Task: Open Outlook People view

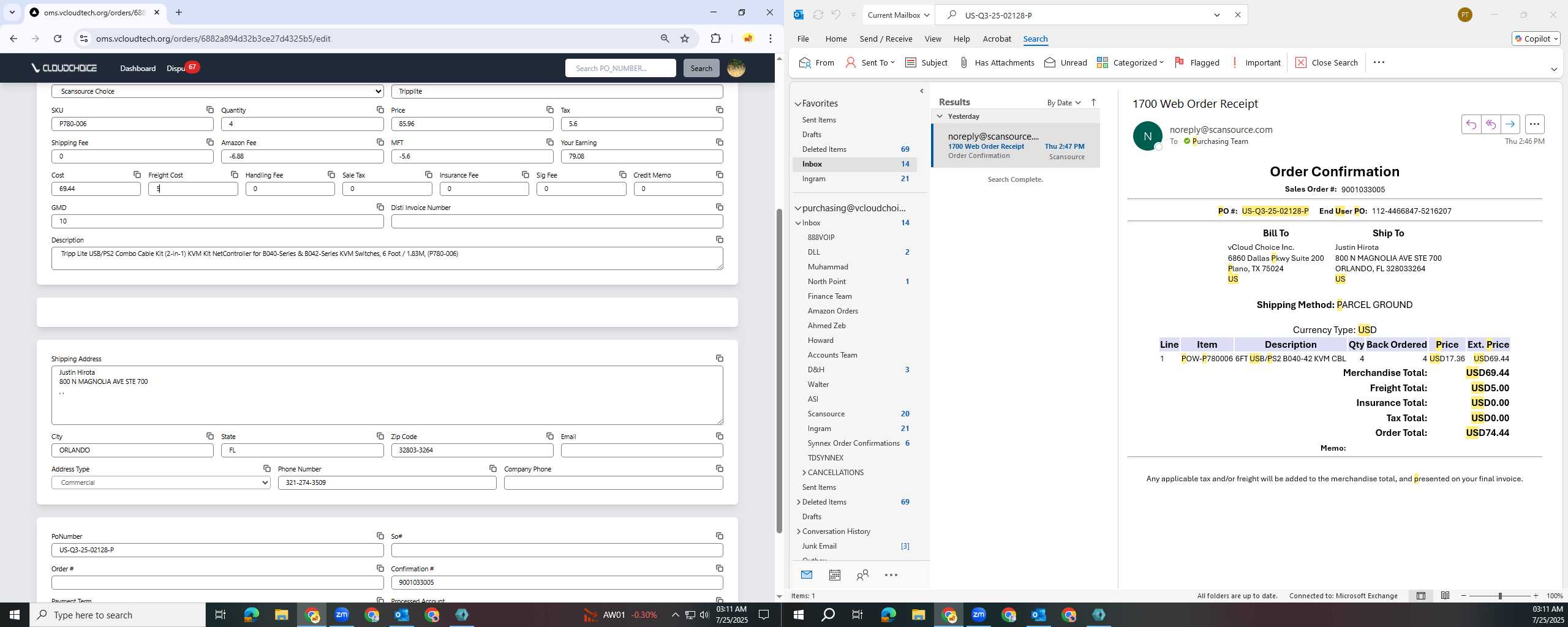Action: 862,575
